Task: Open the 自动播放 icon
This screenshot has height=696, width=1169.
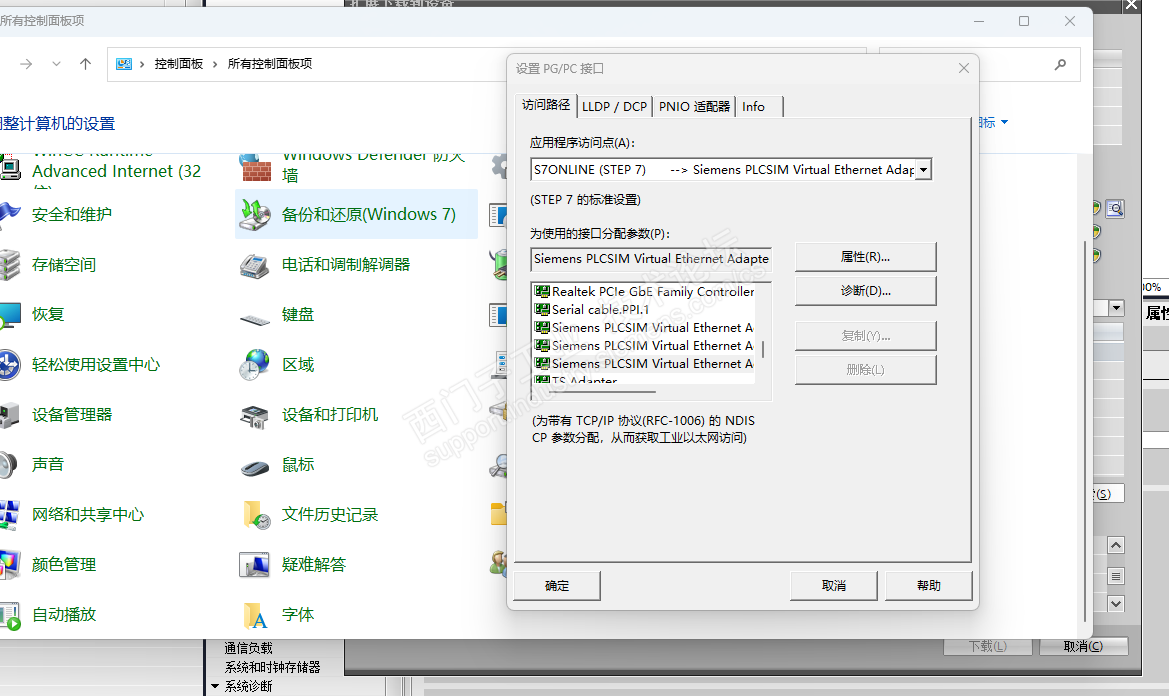Action: coord(10,615)
